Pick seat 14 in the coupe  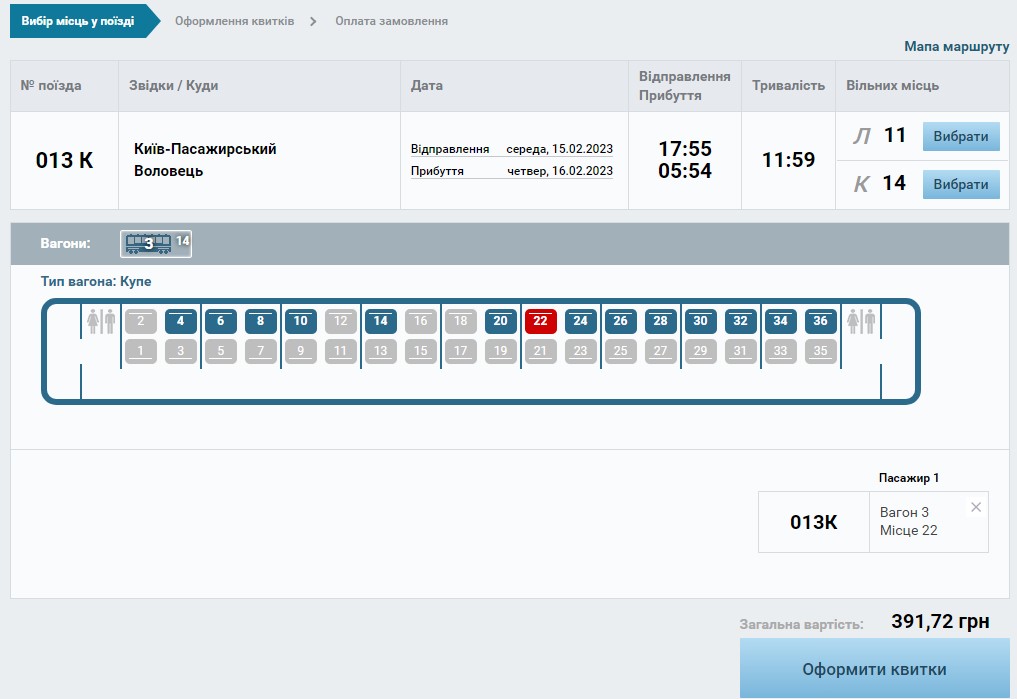coord(380,321)
